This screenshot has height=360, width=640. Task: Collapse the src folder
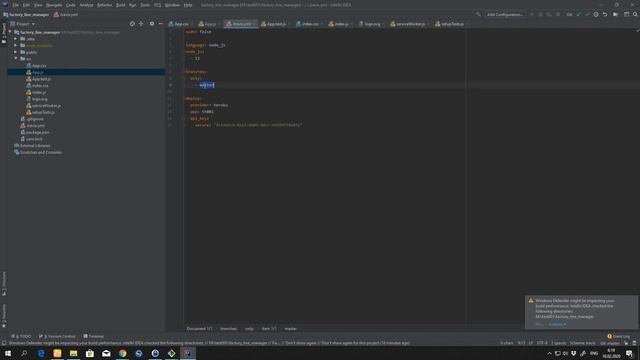coord(16,59)
